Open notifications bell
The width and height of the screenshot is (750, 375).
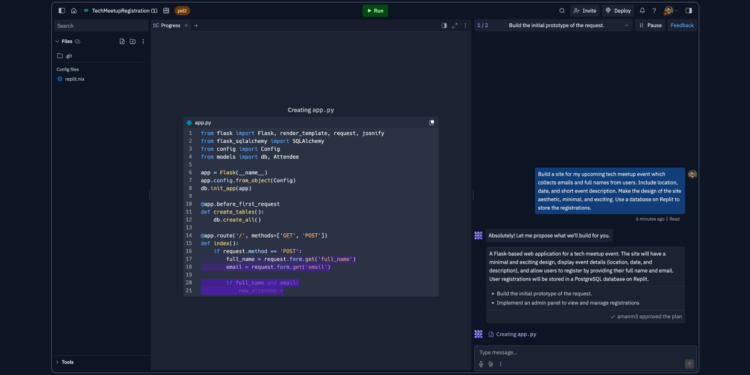tap(642, 11)
